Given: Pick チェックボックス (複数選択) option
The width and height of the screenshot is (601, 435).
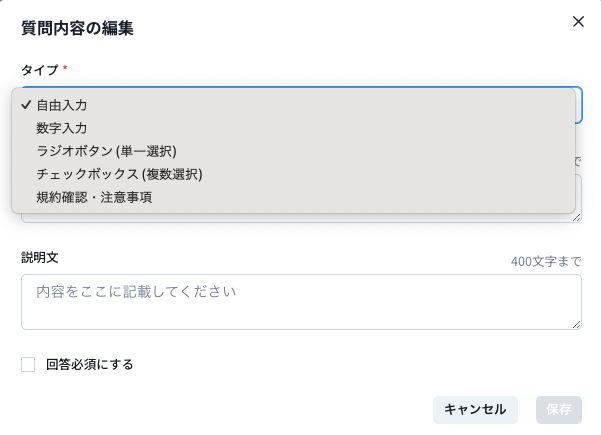Looking at the screenshot, I should [119, 174].
